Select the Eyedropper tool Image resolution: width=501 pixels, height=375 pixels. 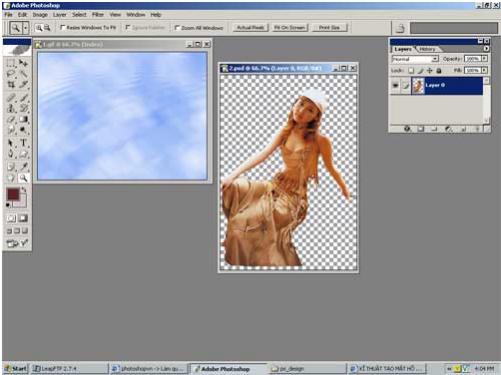click(23, 167)
